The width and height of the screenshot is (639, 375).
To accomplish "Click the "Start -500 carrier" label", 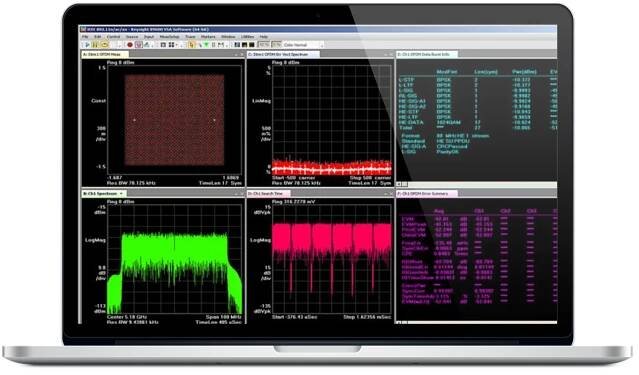I will (x=293, y=178).
